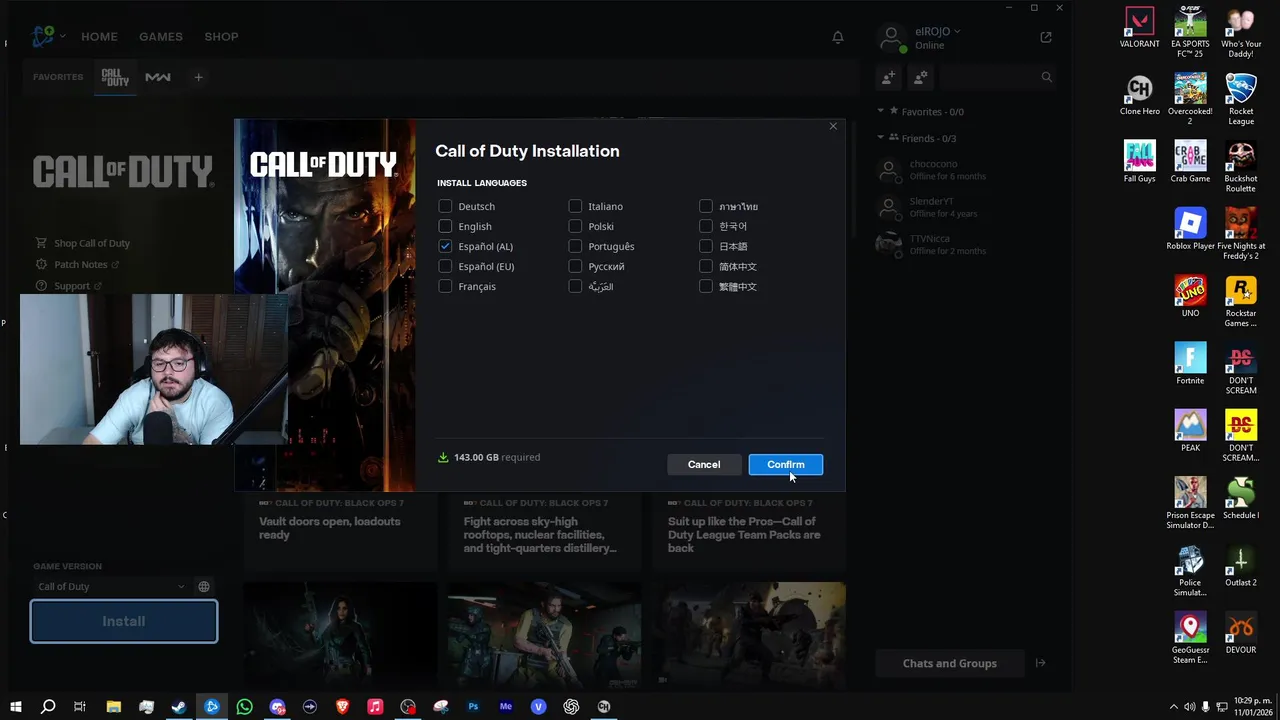Screen dimensions: 1280x720
Task: Select the Call of Duty favorites tab
Action: pyautogui.click(x=116, y=77)
